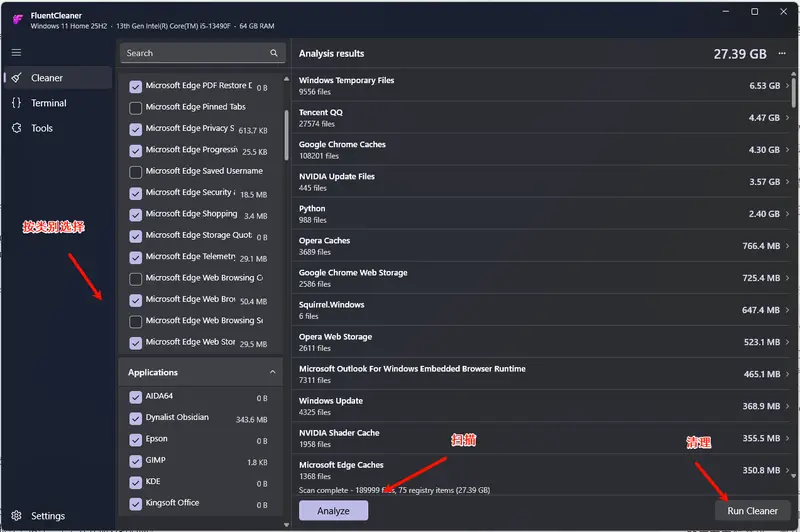Click the results list scrollbar thumb
This screenshot has height=532, width=800.
click(x=793, y=91)
